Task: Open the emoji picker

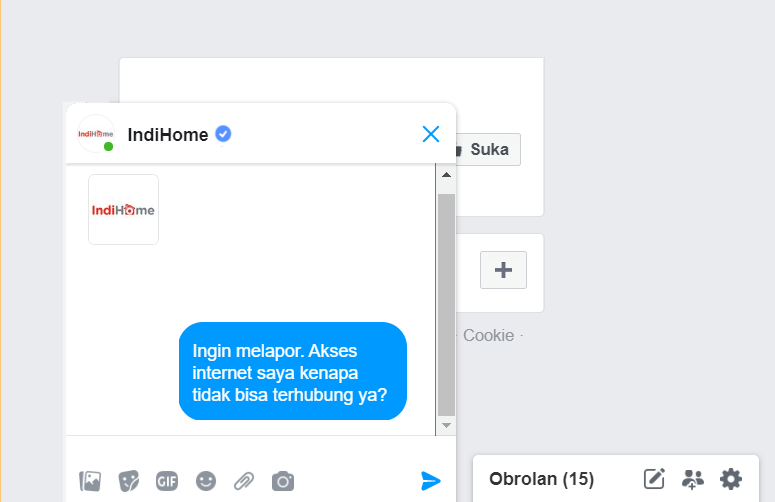Action: point(206,481)
